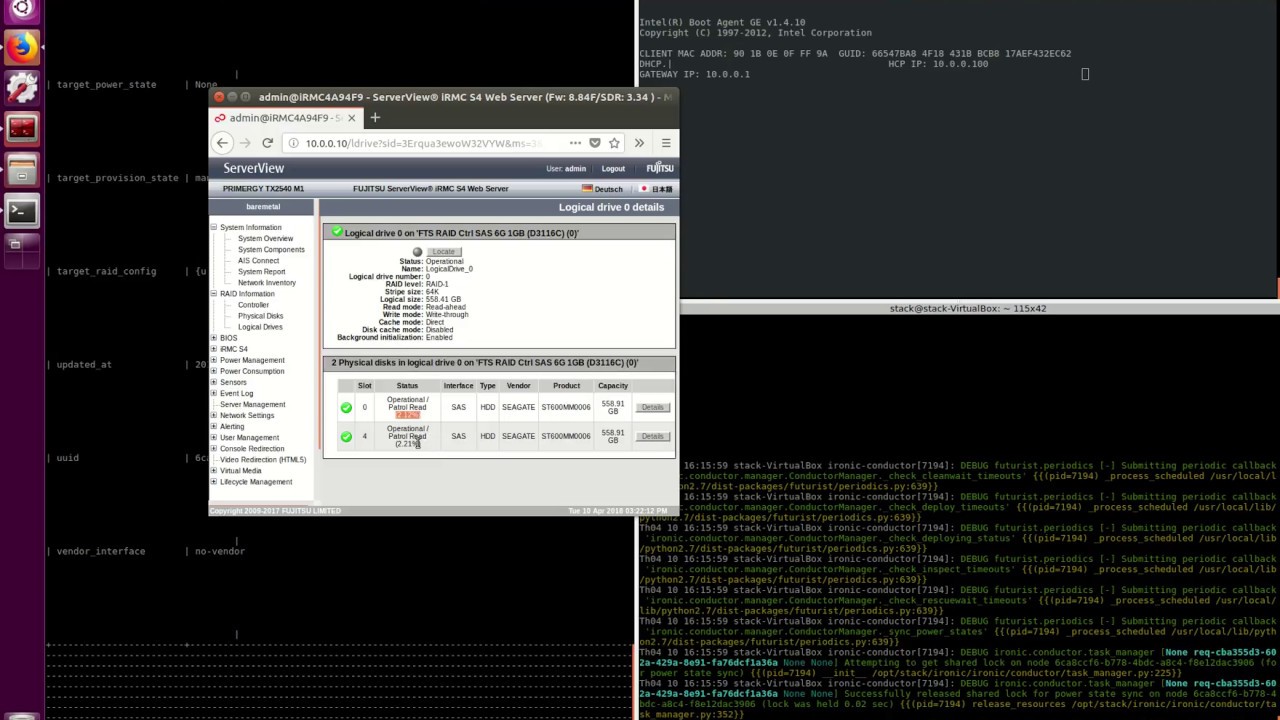The width and height of the screenshot is (1280, 720).
Task: Open Firefox from the Ubuntu launcher
Action: 22,47
